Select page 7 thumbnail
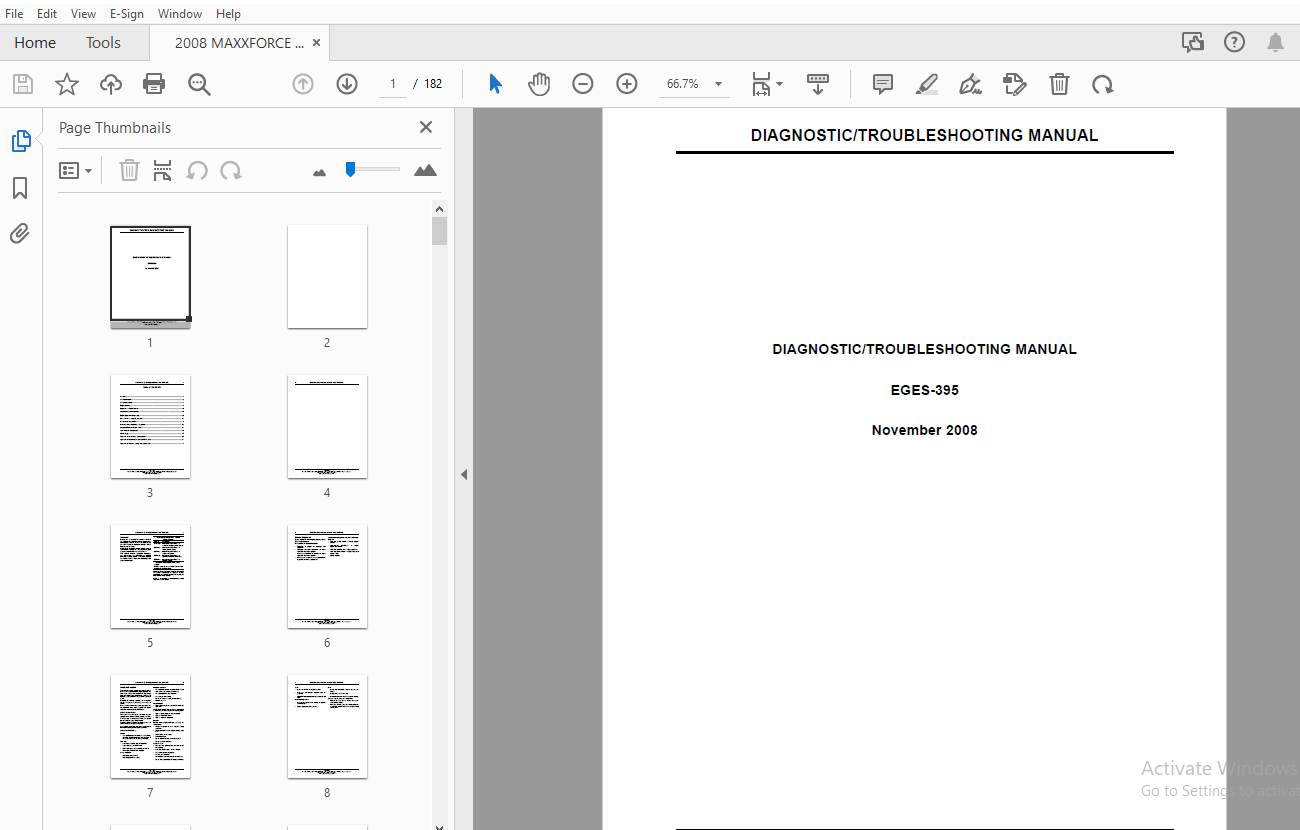Viewport: 1300px width, 830px height. [x=150, y=727]
